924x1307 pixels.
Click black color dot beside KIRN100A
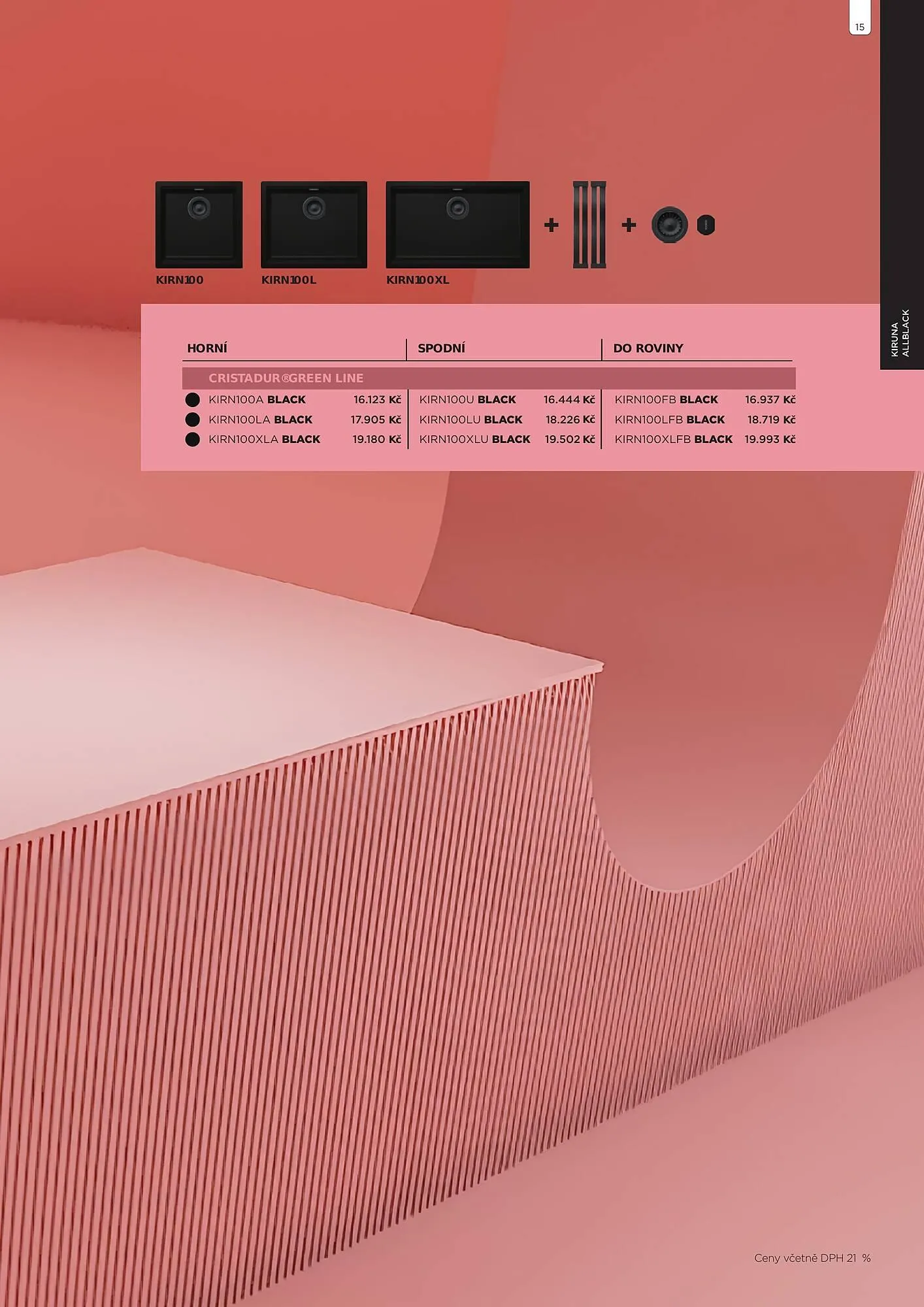[x=192, y=399]
